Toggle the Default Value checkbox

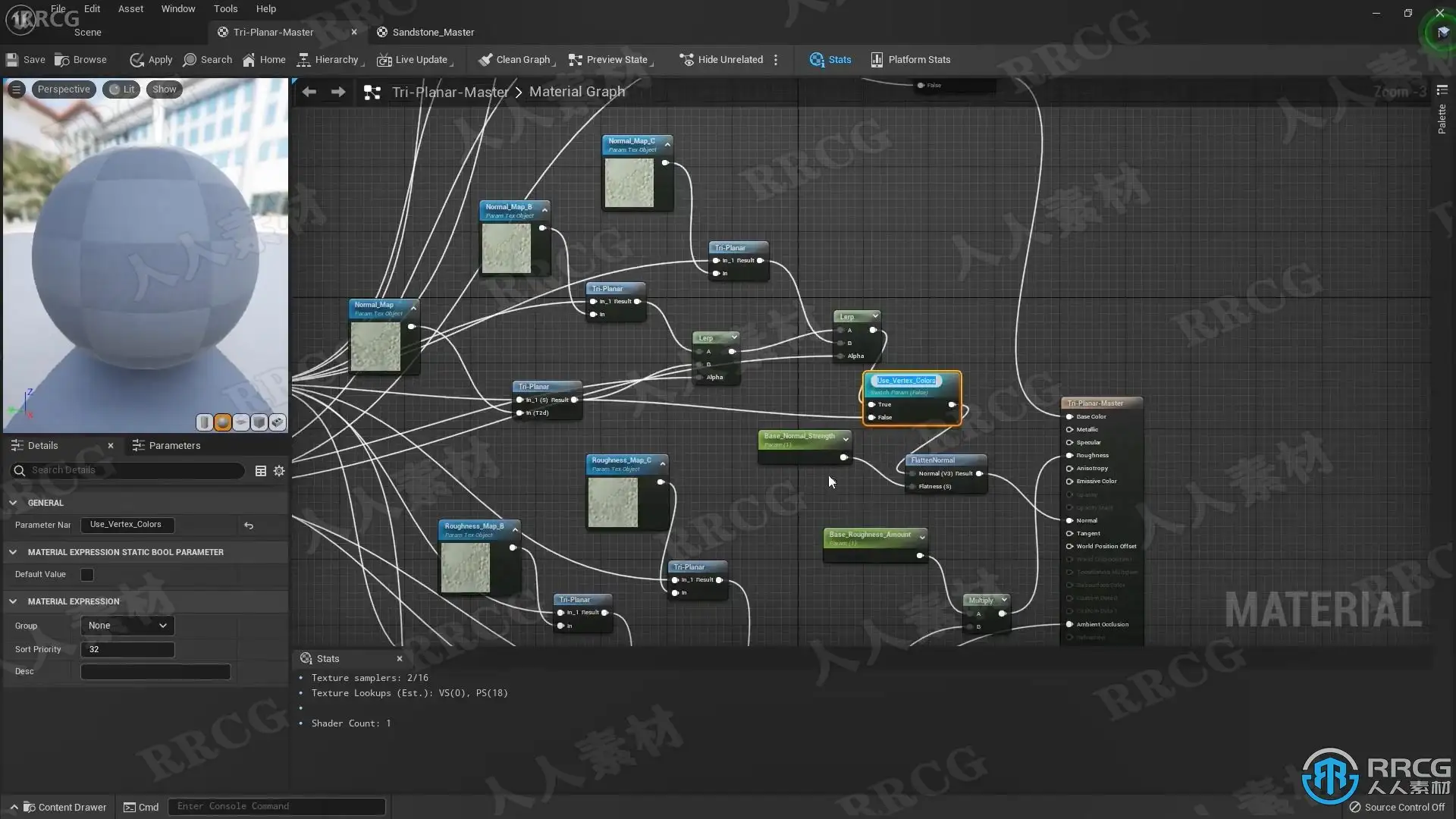coord(87,575)
